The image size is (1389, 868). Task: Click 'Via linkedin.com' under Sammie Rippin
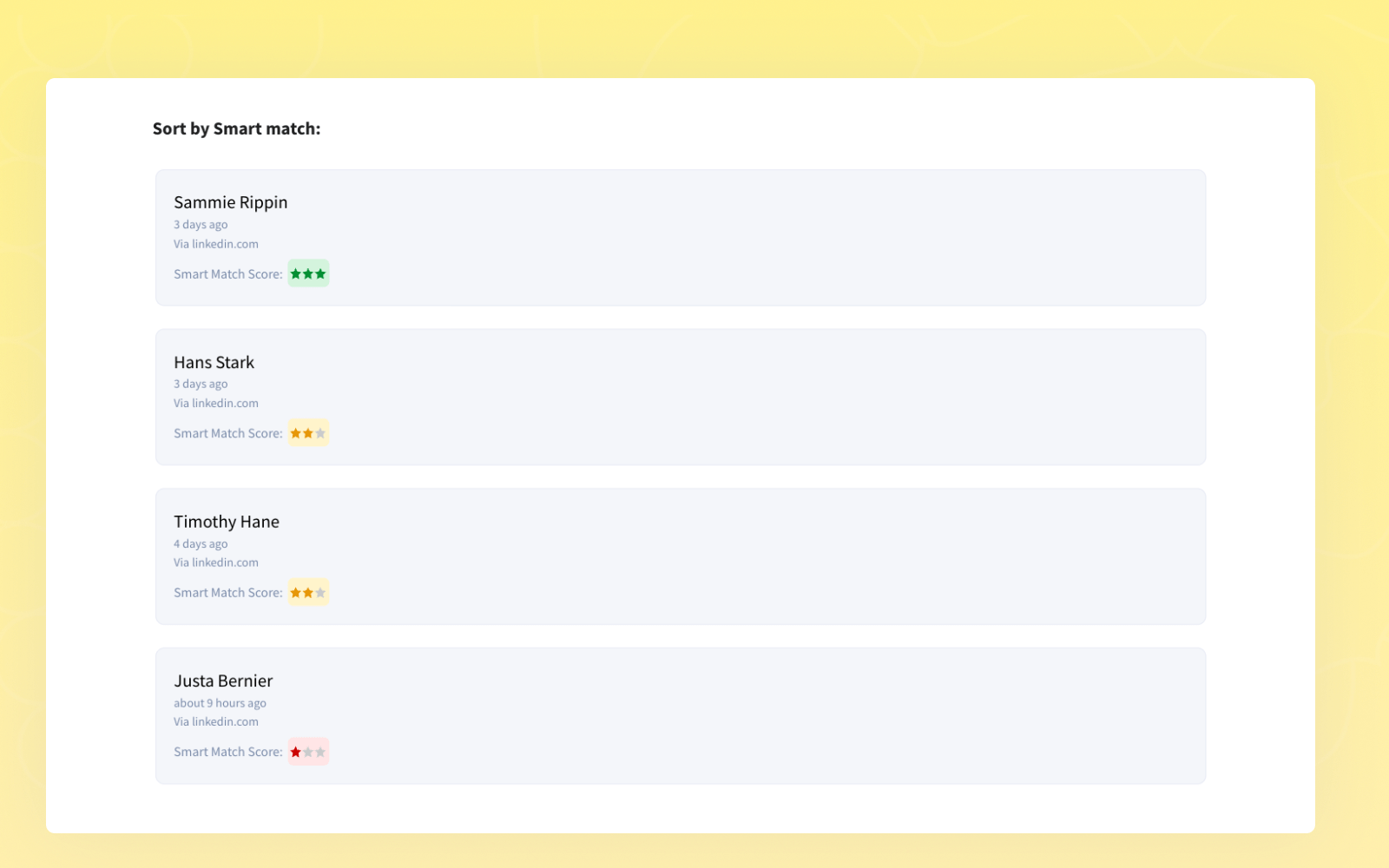[x=215, y=244]
